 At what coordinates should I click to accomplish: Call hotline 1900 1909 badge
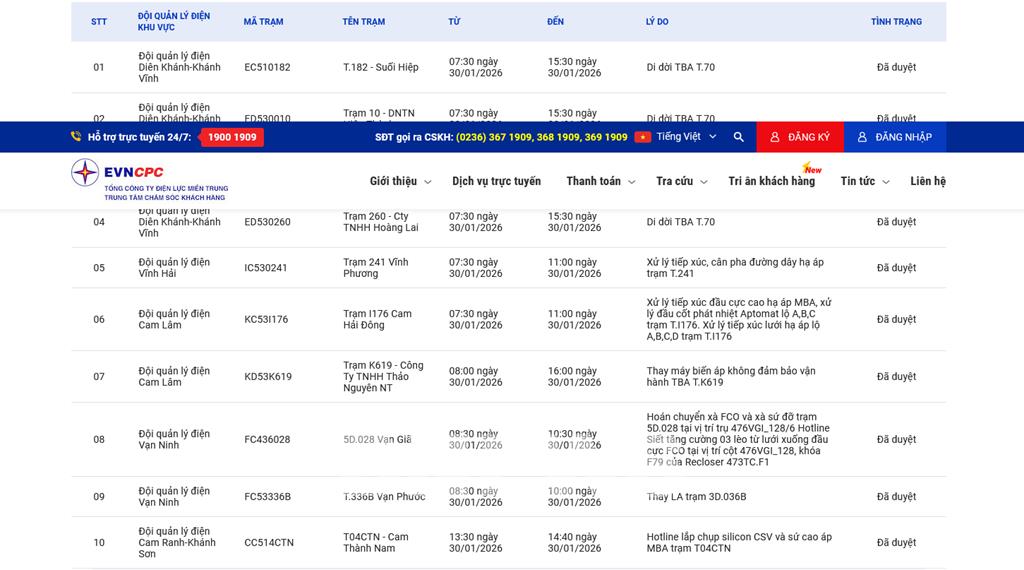click(x=232, y=137)
